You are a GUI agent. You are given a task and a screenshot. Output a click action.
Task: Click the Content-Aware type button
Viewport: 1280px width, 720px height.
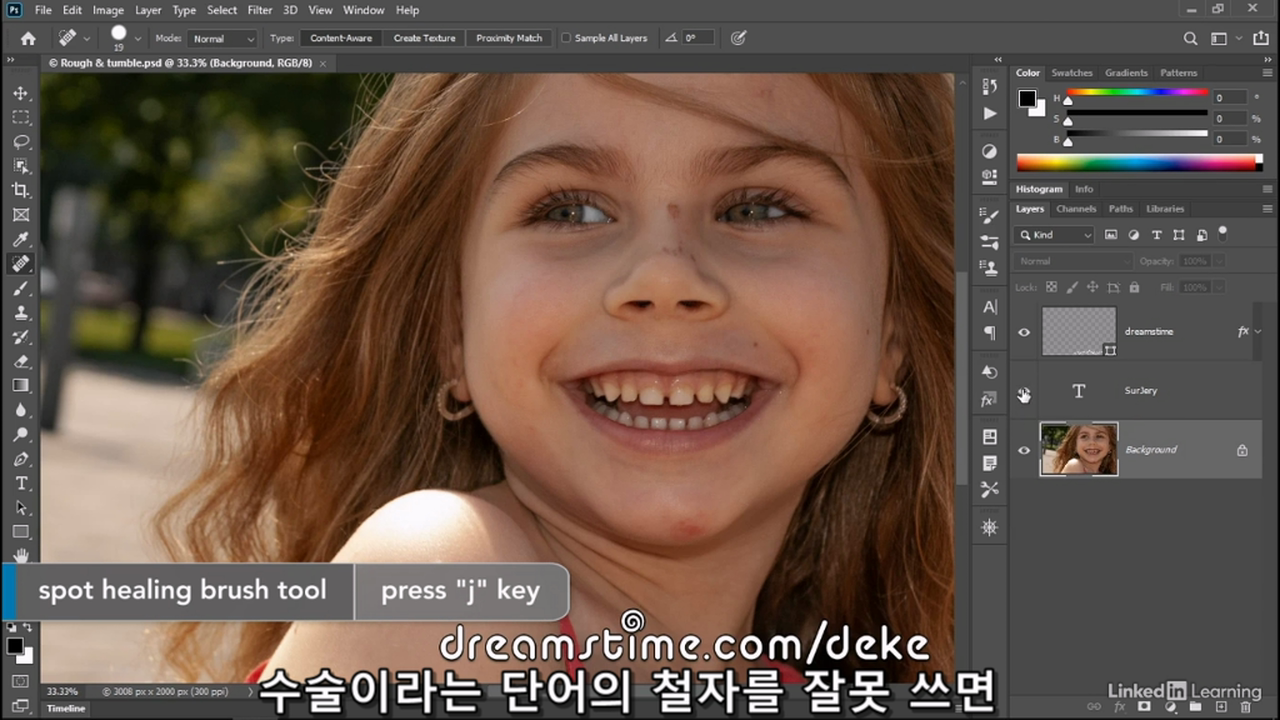tap(341, 38)
